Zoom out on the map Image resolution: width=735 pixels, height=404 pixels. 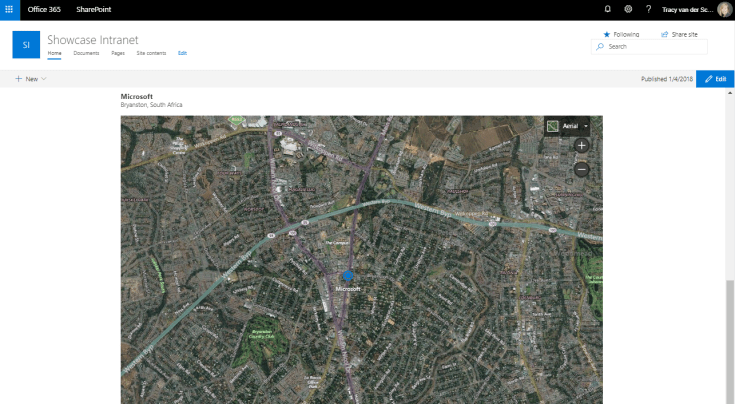point(581,169)
